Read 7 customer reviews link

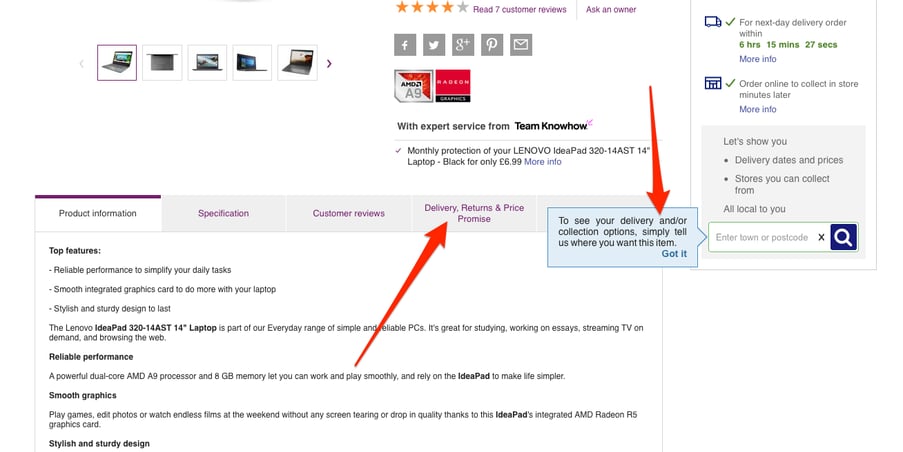pyautogui.click(x=519, y=9)
